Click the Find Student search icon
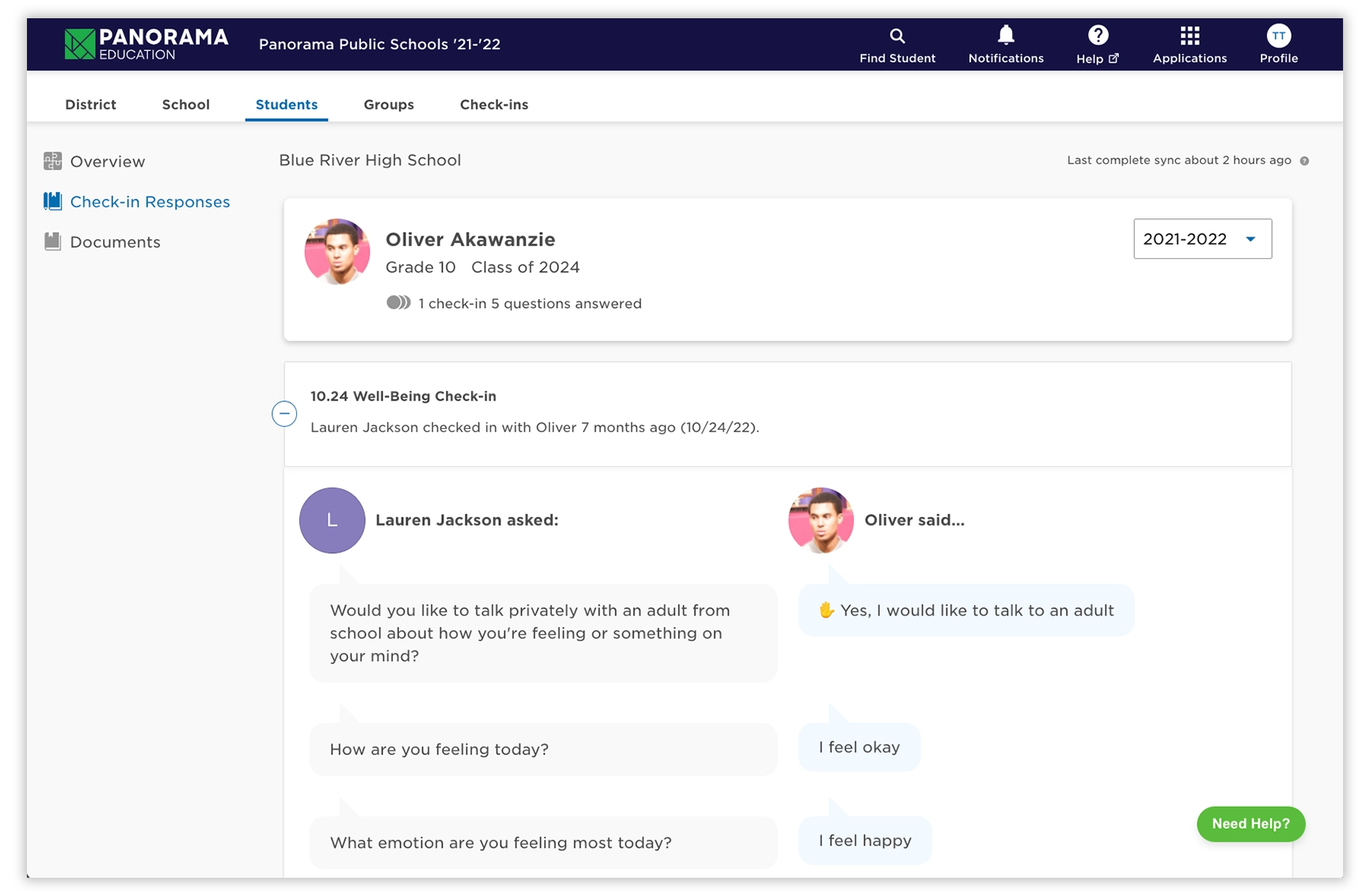 click(896, 36)
